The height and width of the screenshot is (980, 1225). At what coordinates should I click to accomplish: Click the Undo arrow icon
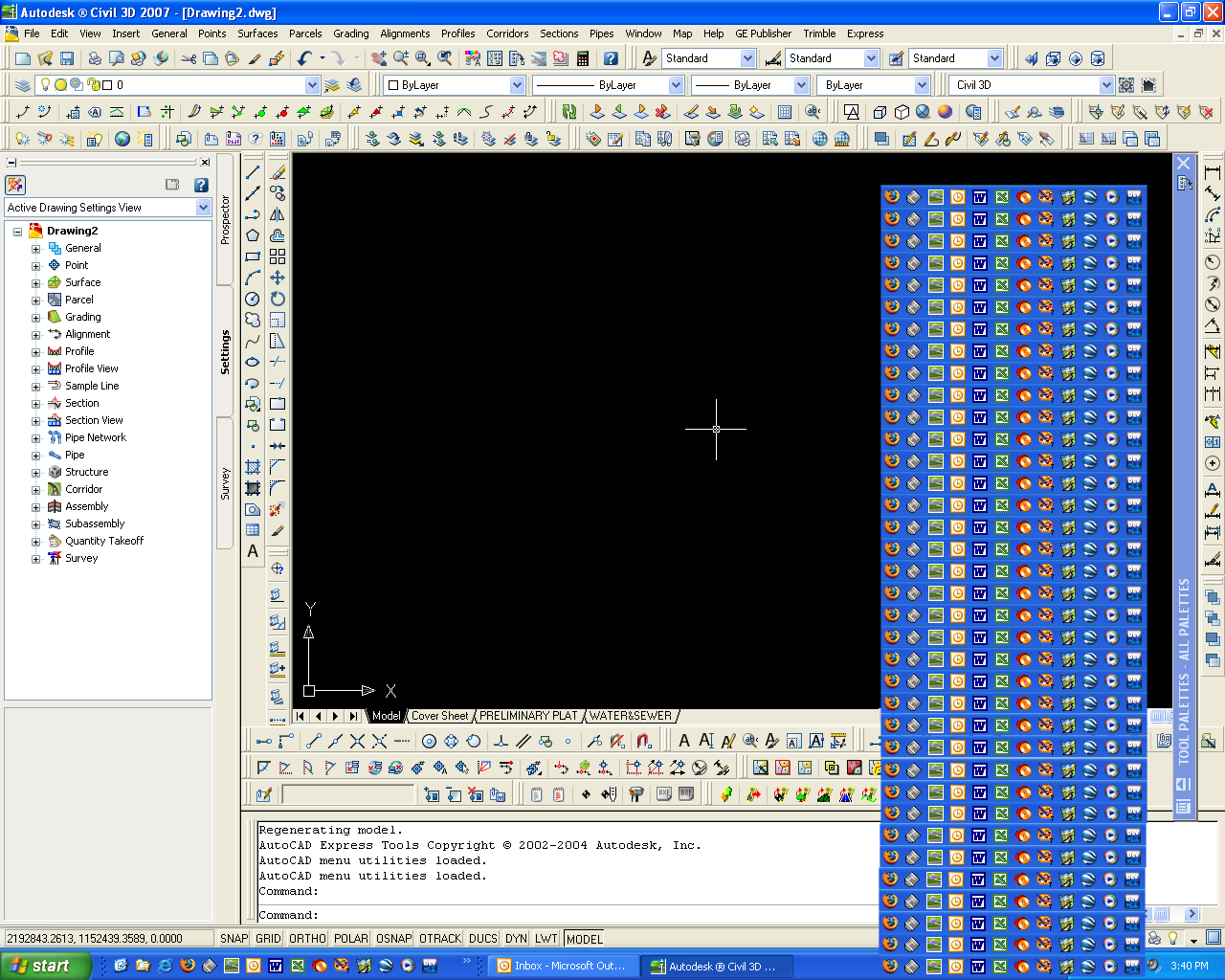point(304,58)
